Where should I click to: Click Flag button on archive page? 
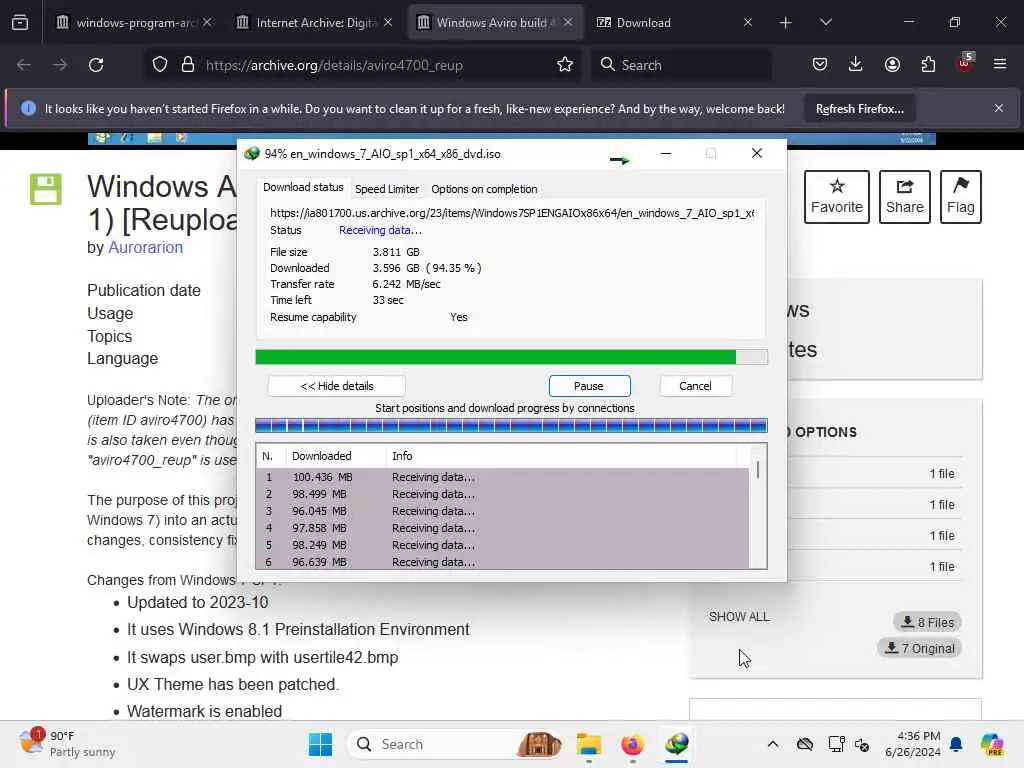[x=961, y=197]
